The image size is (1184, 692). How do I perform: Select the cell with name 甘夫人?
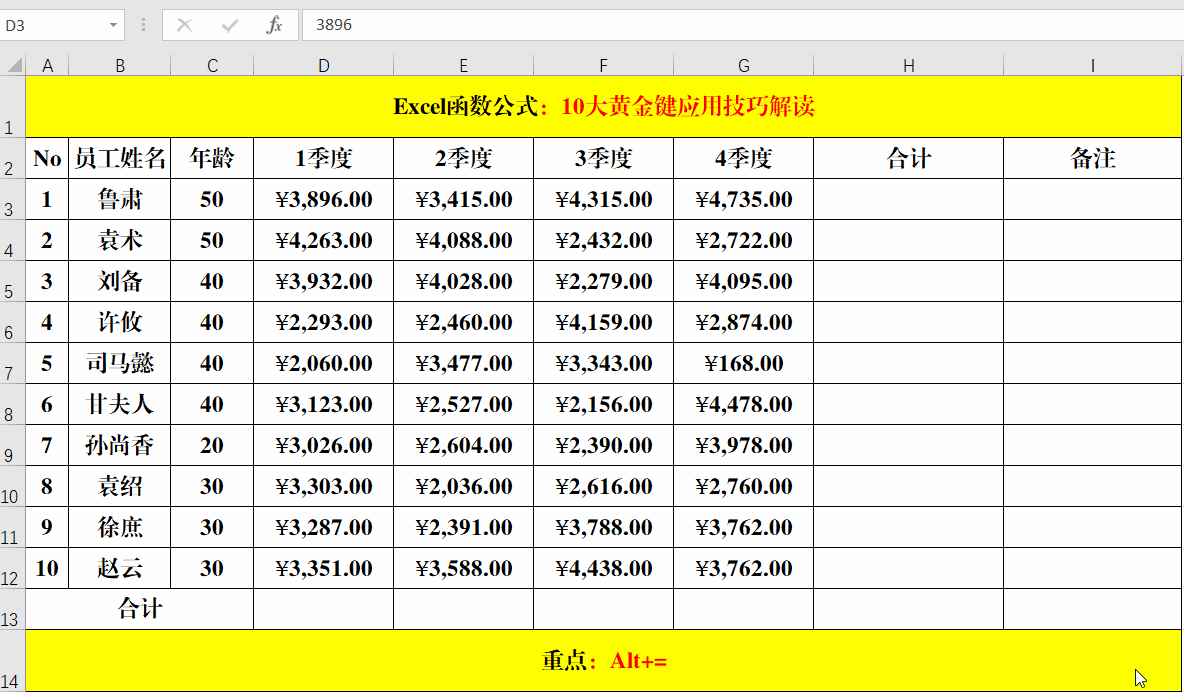point(120,404)
